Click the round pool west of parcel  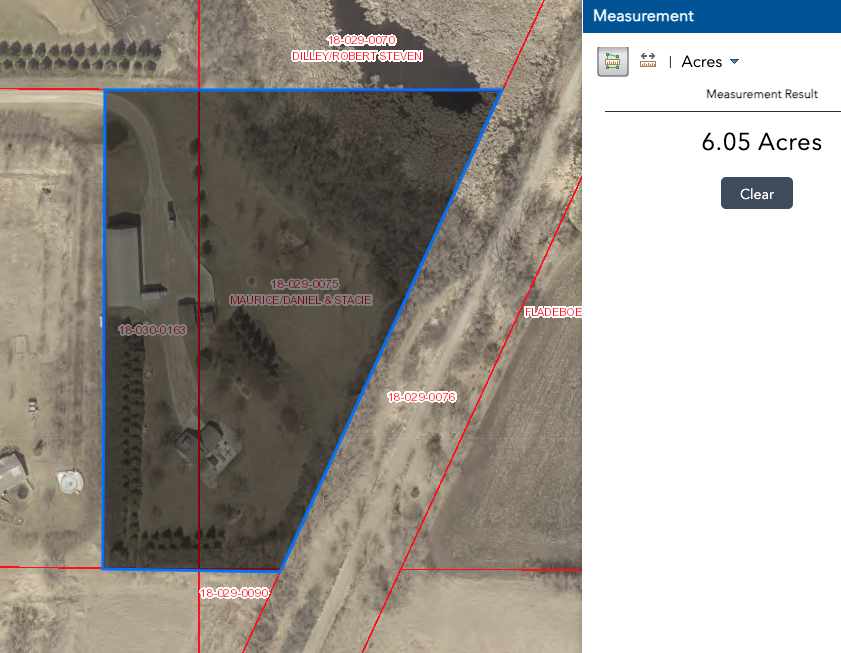click(70, 481)
